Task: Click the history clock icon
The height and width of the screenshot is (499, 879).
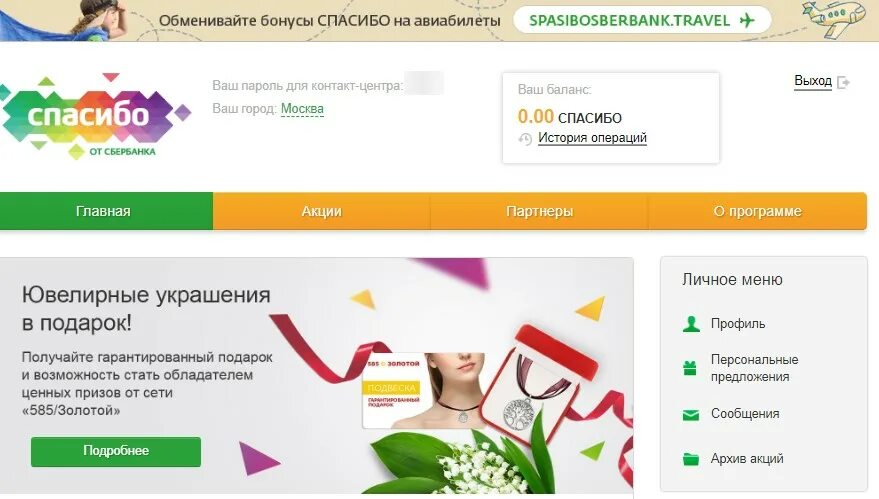Action: (x=525, y=138)
